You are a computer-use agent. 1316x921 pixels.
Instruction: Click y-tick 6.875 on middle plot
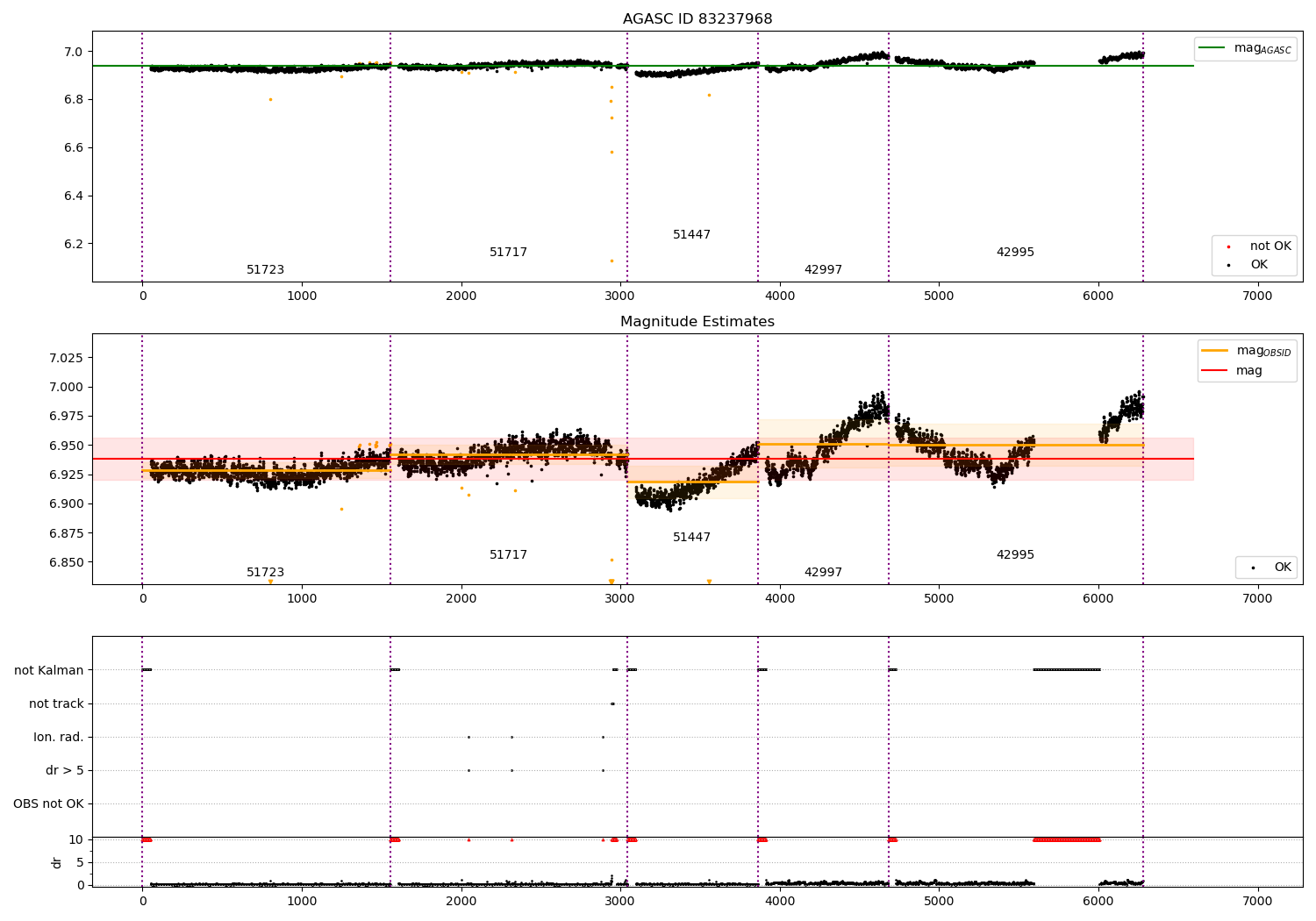[x=66, y=533]
